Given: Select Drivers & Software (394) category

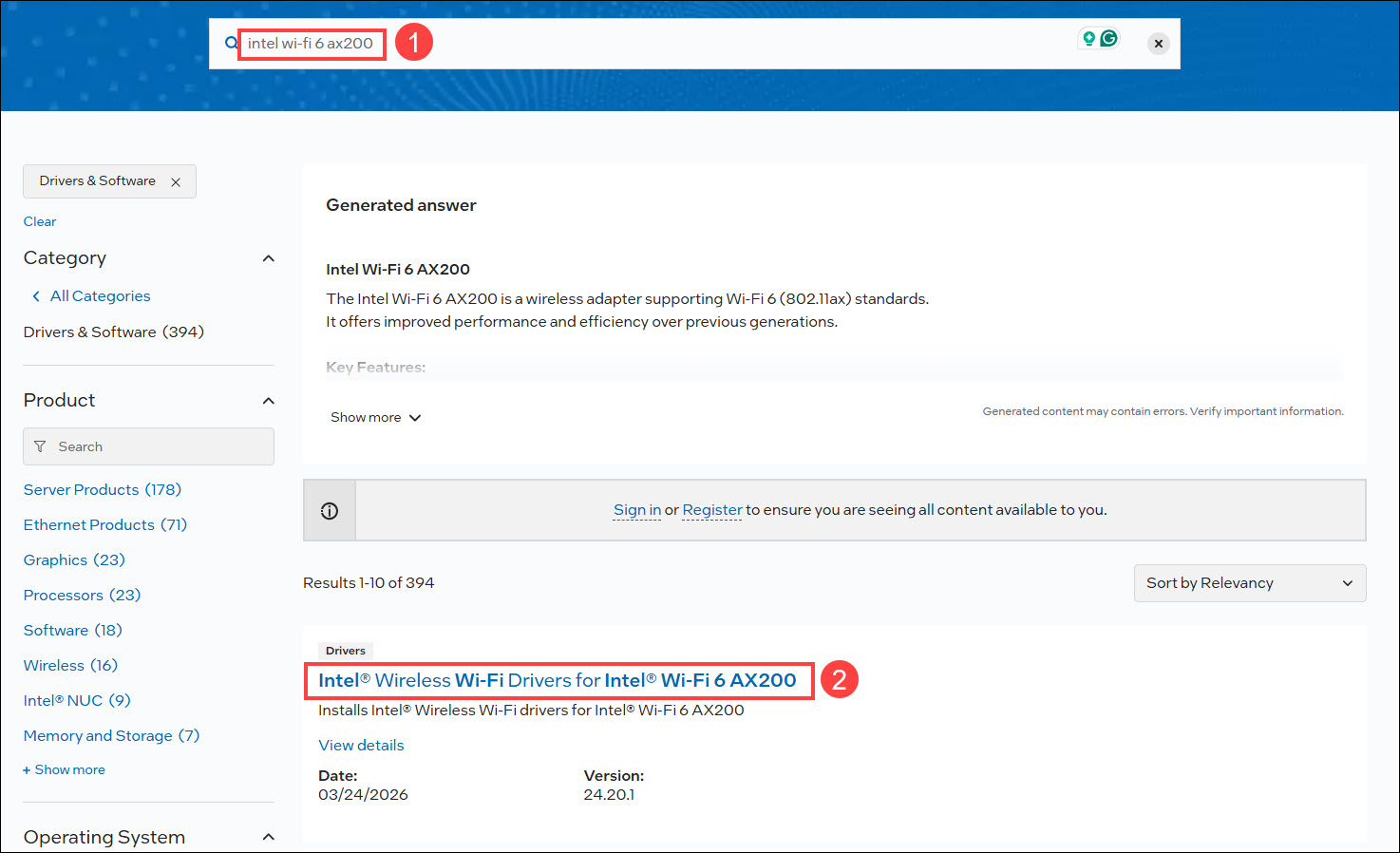Looking at the screenshot, I should coord(114,332).
